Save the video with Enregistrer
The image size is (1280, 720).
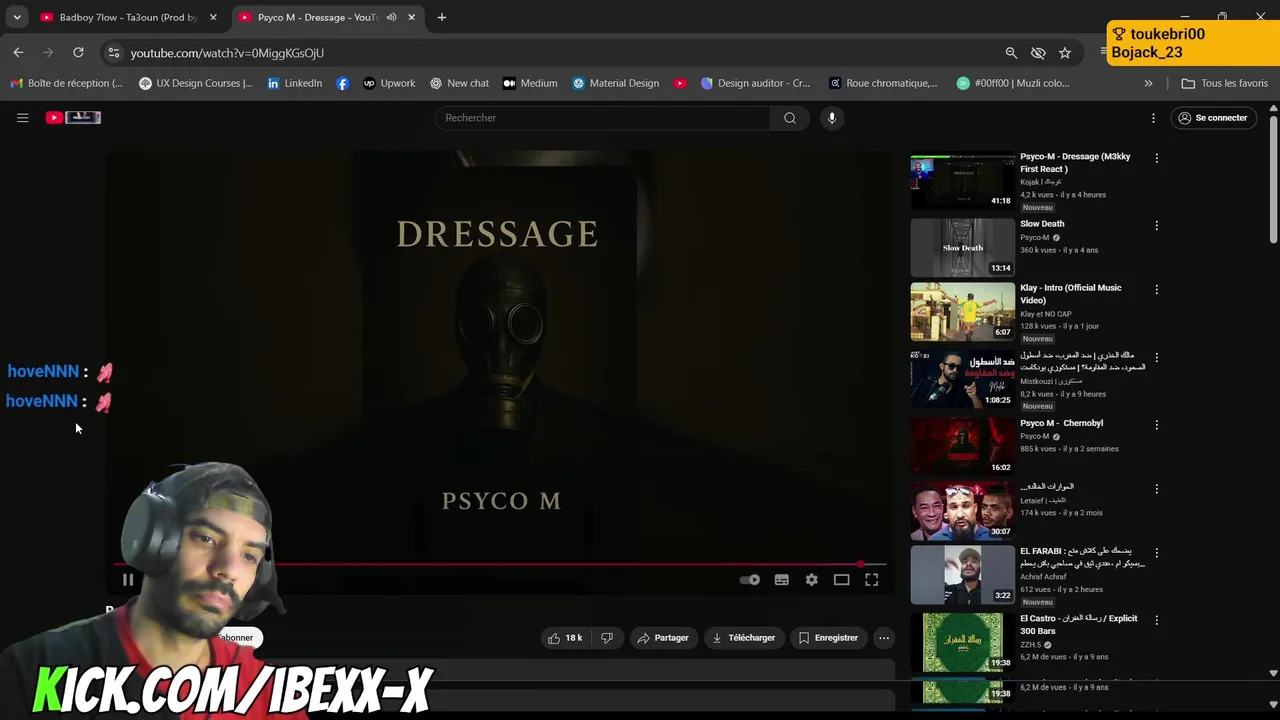coord(828,638)
